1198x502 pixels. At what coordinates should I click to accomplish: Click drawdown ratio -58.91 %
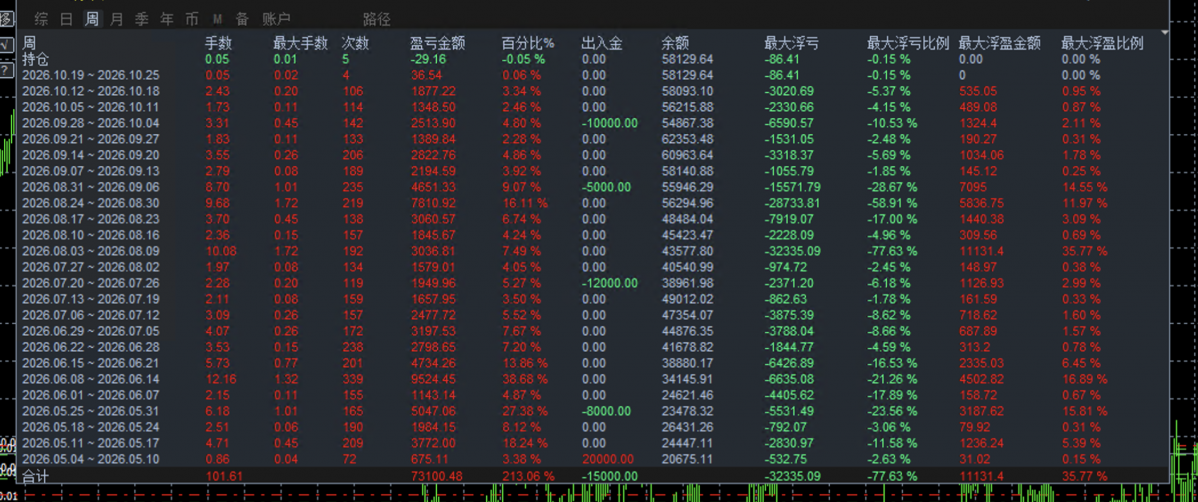(892, 203)
